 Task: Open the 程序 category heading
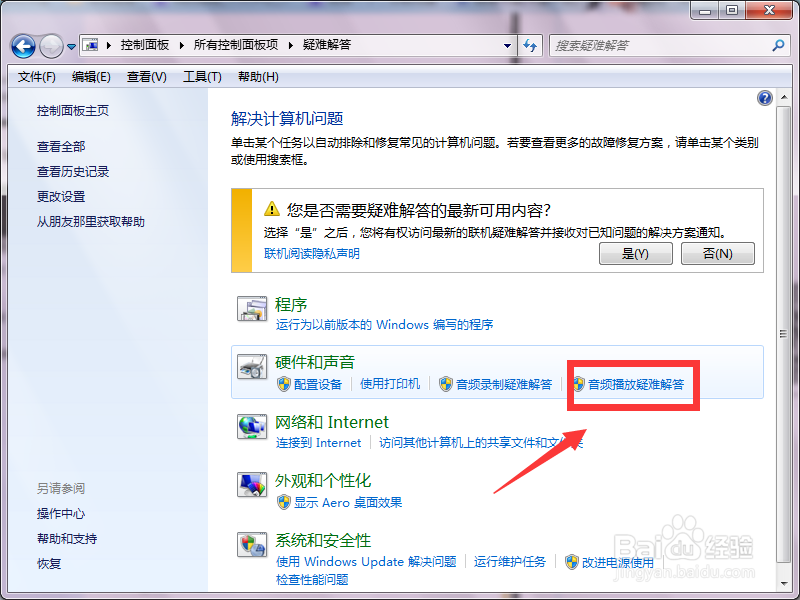(x=291, y=305)
